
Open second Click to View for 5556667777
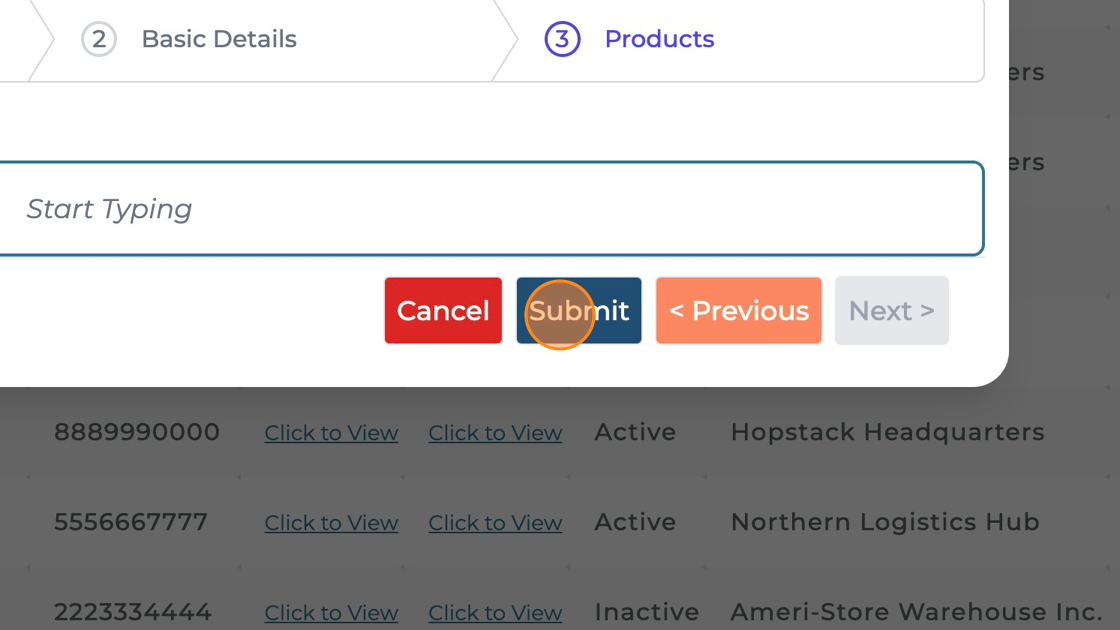click(495, 523)
